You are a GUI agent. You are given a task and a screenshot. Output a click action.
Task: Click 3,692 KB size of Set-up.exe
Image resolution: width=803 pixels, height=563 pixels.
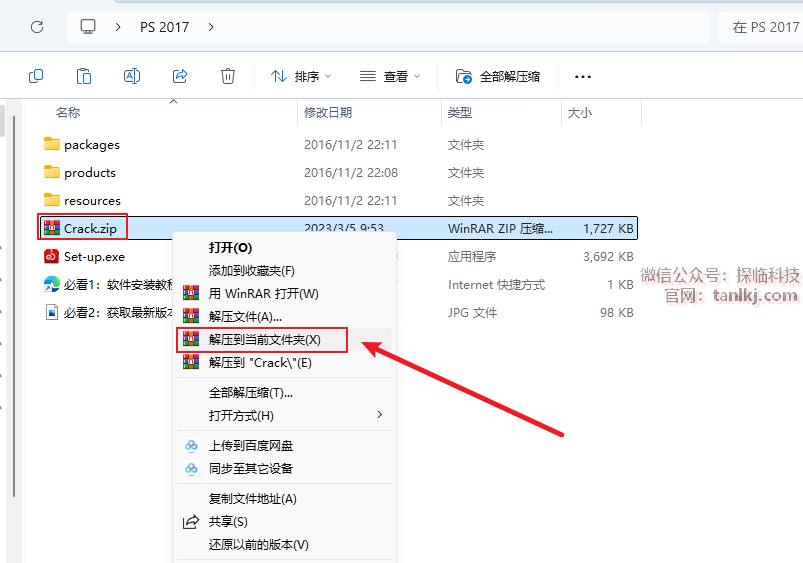point(608,257)
